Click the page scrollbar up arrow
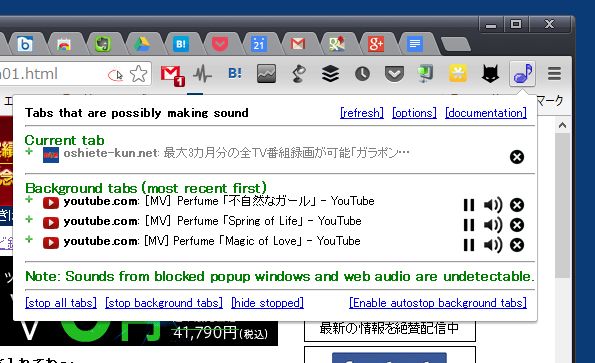Screen dimensions: 595x363 pos(562,125)
